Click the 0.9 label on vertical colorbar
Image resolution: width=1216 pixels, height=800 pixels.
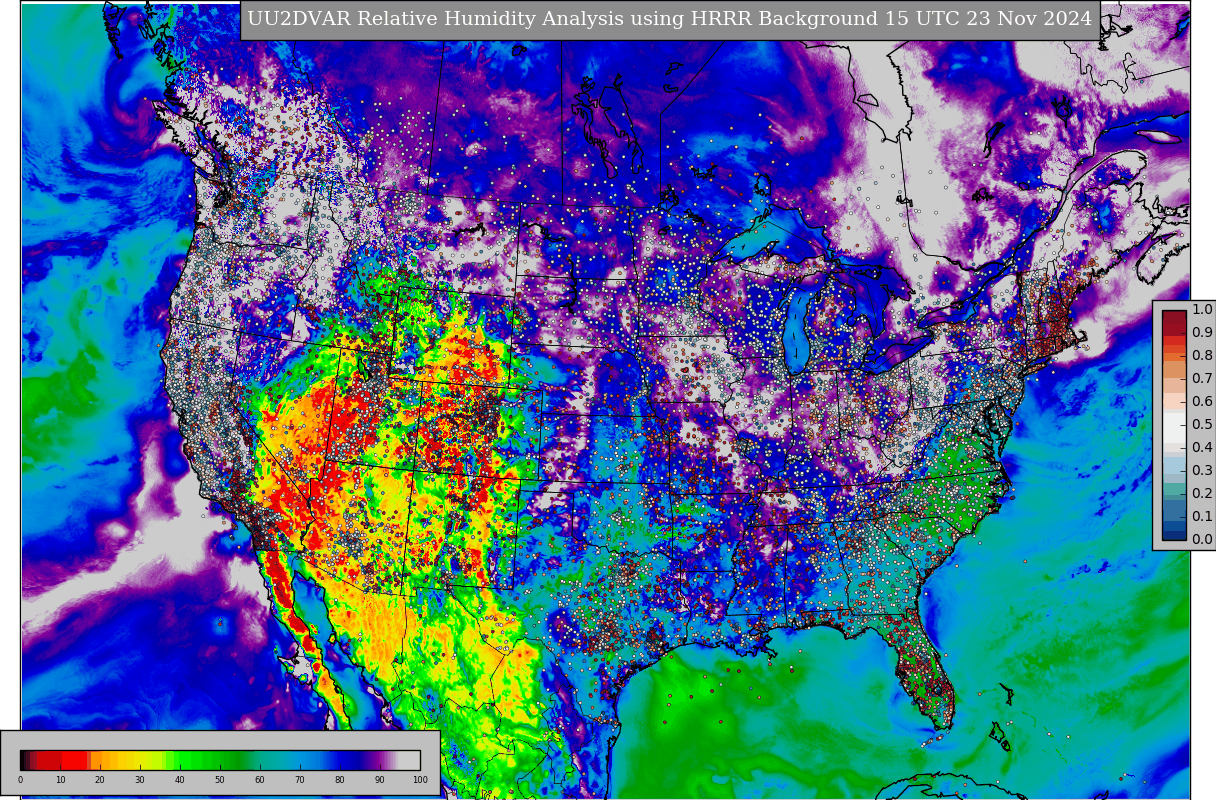click(x=1201, y=333)
